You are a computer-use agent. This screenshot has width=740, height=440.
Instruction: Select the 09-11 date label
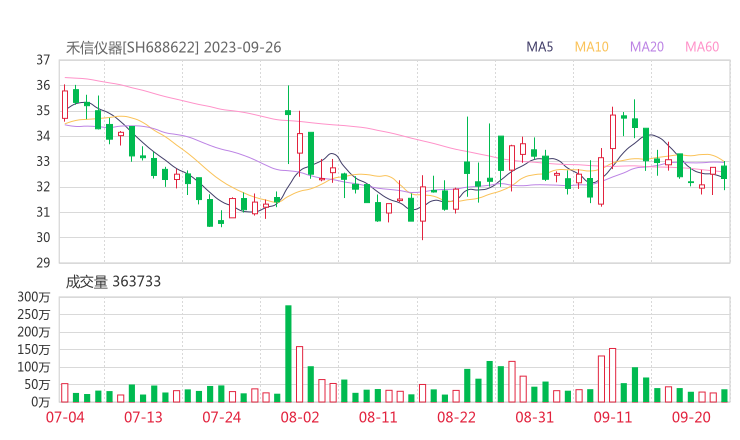pyautogui.click(x=613, y=417)
